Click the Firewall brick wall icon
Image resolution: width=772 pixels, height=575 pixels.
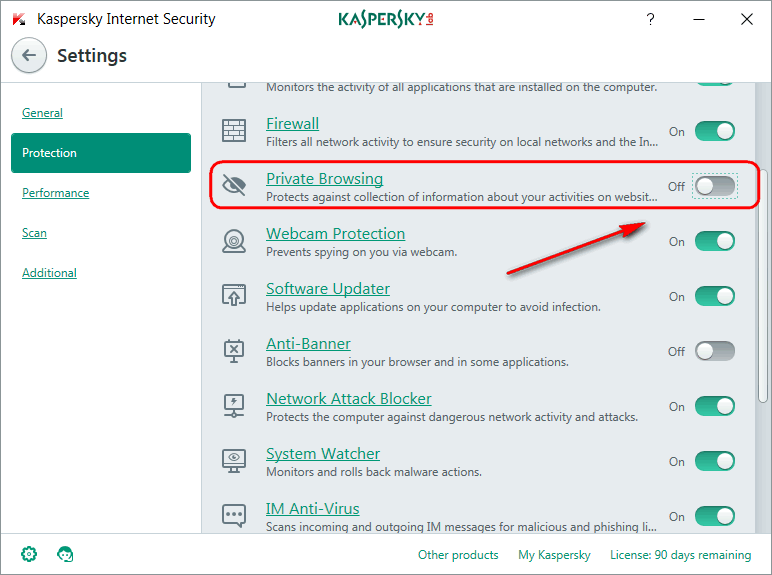234,130
